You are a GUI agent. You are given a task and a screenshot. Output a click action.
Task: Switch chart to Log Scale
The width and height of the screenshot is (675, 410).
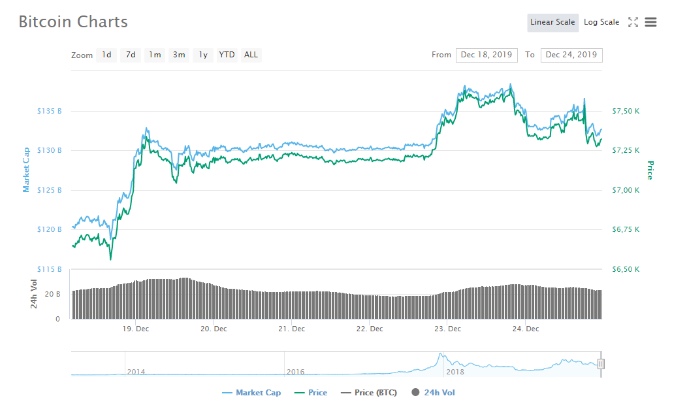(x=601, y=22)
